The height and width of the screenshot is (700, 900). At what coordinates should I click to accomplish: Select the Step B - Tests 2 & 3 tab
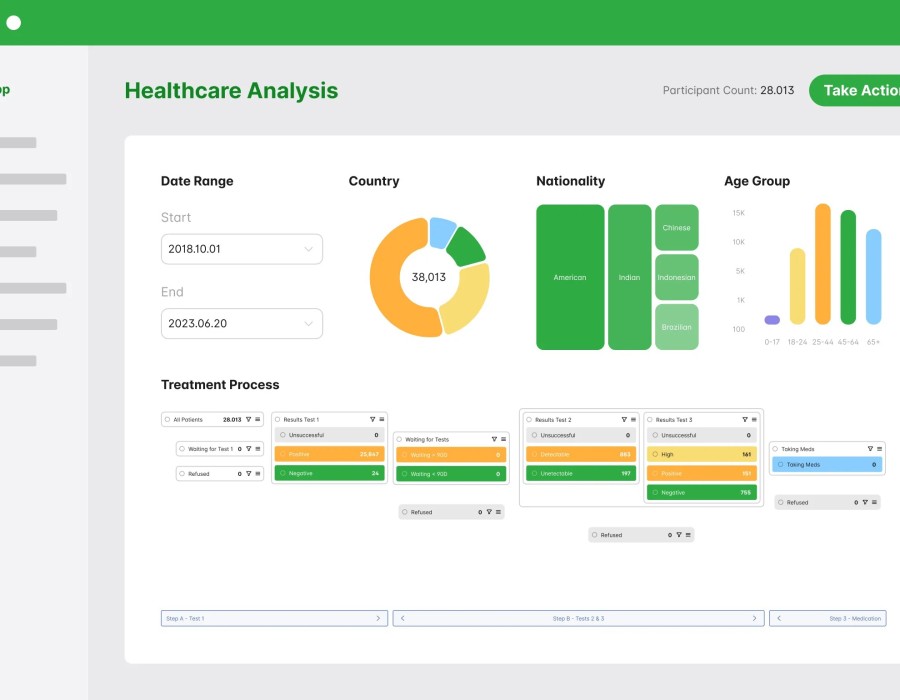tap(578, 619)
